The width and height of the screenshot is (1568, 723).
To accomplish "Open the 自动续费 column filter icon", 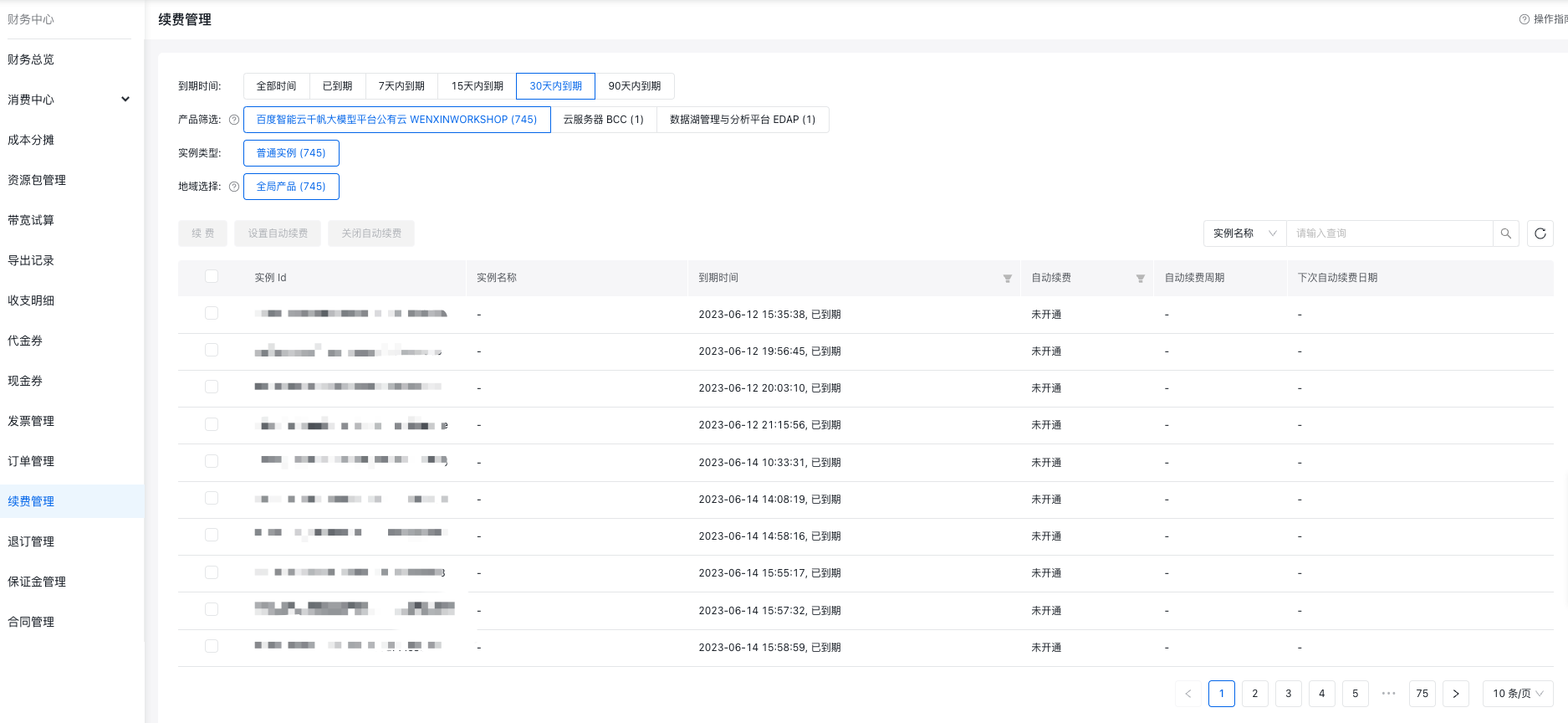I will click(1141, 279).
